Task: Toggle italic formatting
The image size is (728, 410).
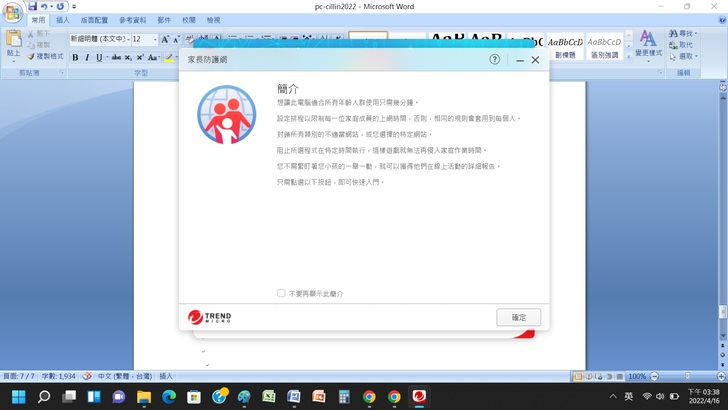Action: coord(87,58)
